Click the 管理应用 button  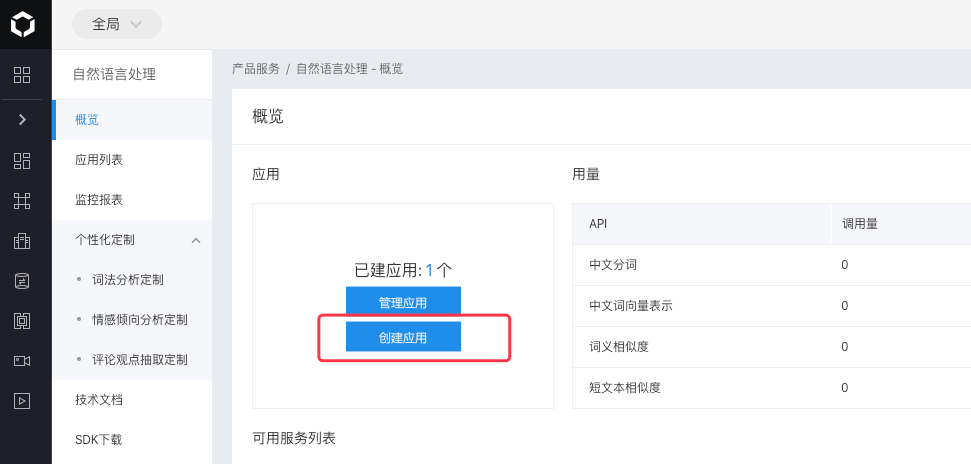[403, 303]
